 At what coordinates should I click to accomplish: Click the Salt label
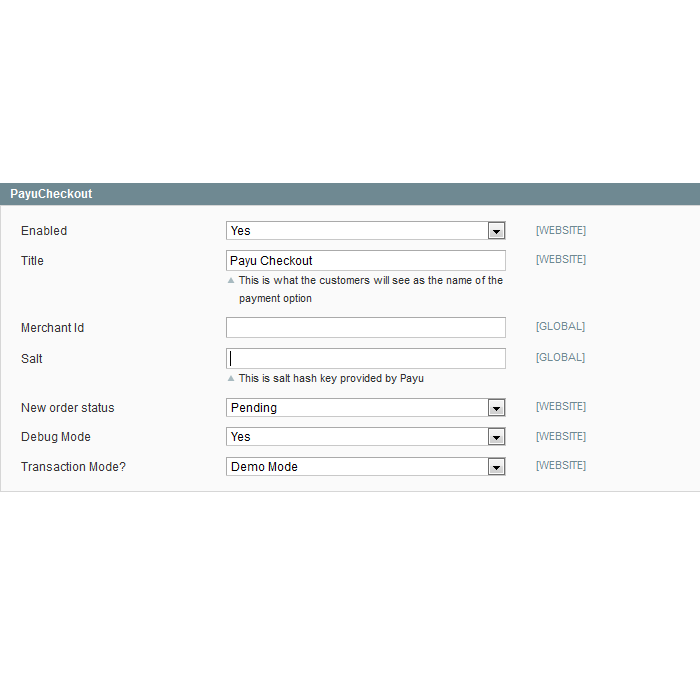click(31, 359)
